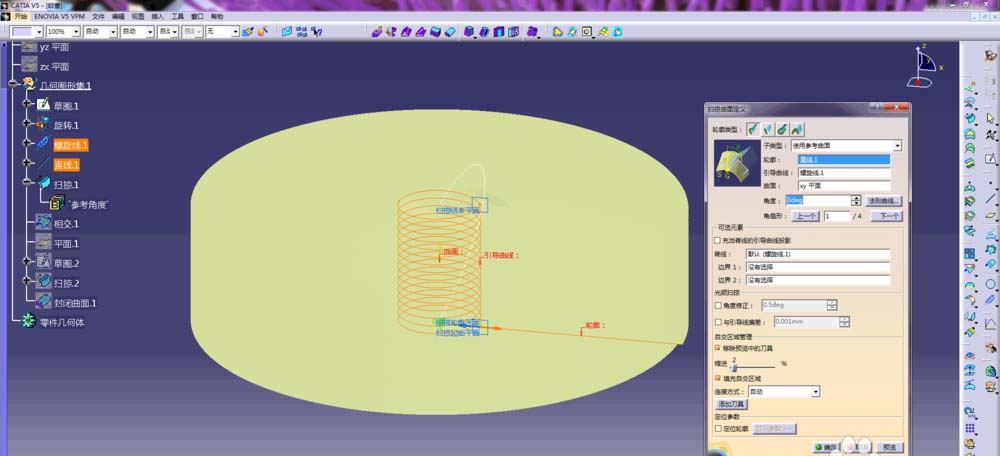Viewport: 1000px width, 456px height.
Task: Open the 工具 menu
Action: click(177, 16)
